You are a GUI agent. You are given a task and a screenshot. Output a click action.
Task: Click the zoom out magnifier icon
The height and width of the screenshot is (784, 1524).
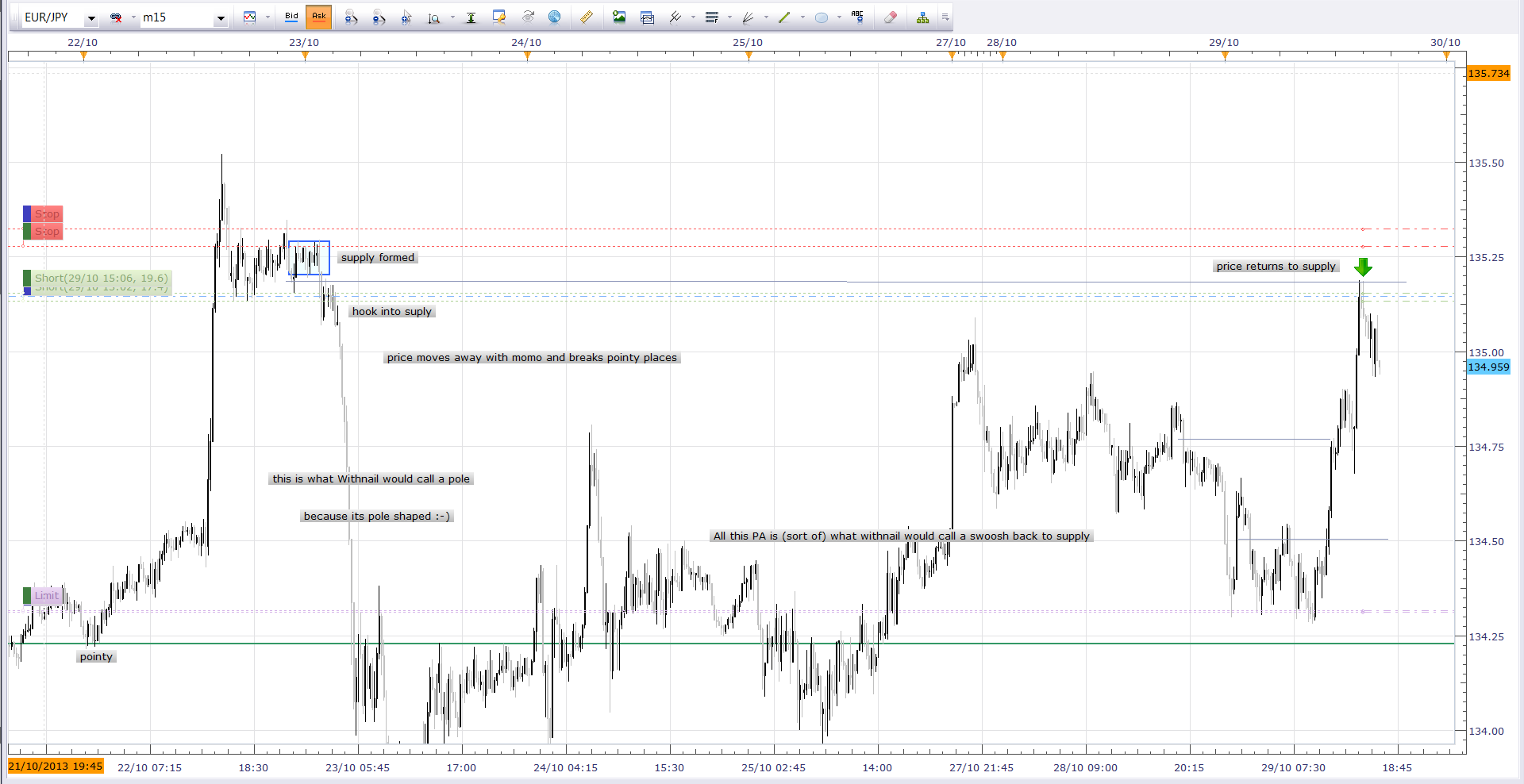379,17
